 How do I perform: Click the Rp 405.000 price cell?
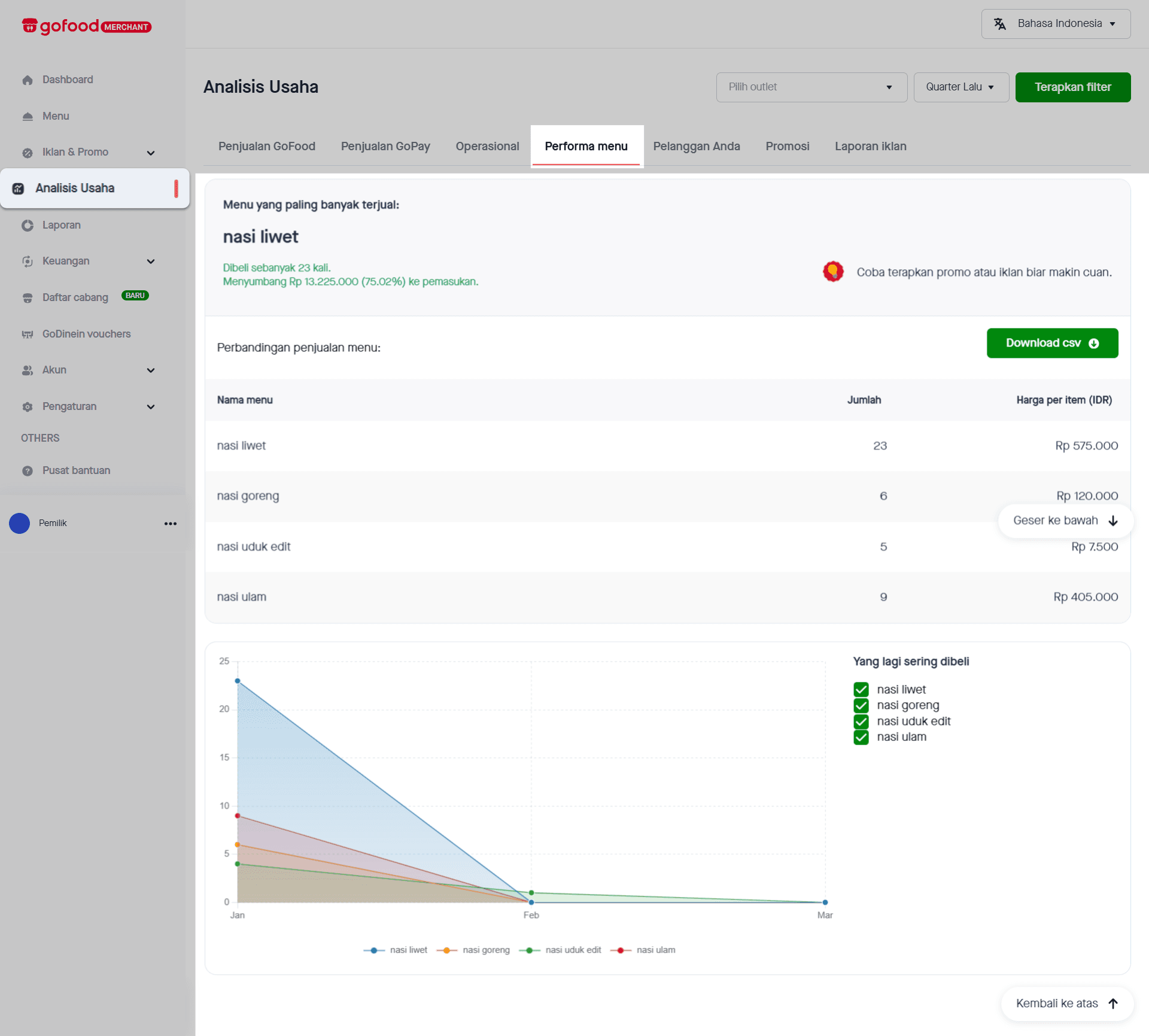coord(1086,597)
